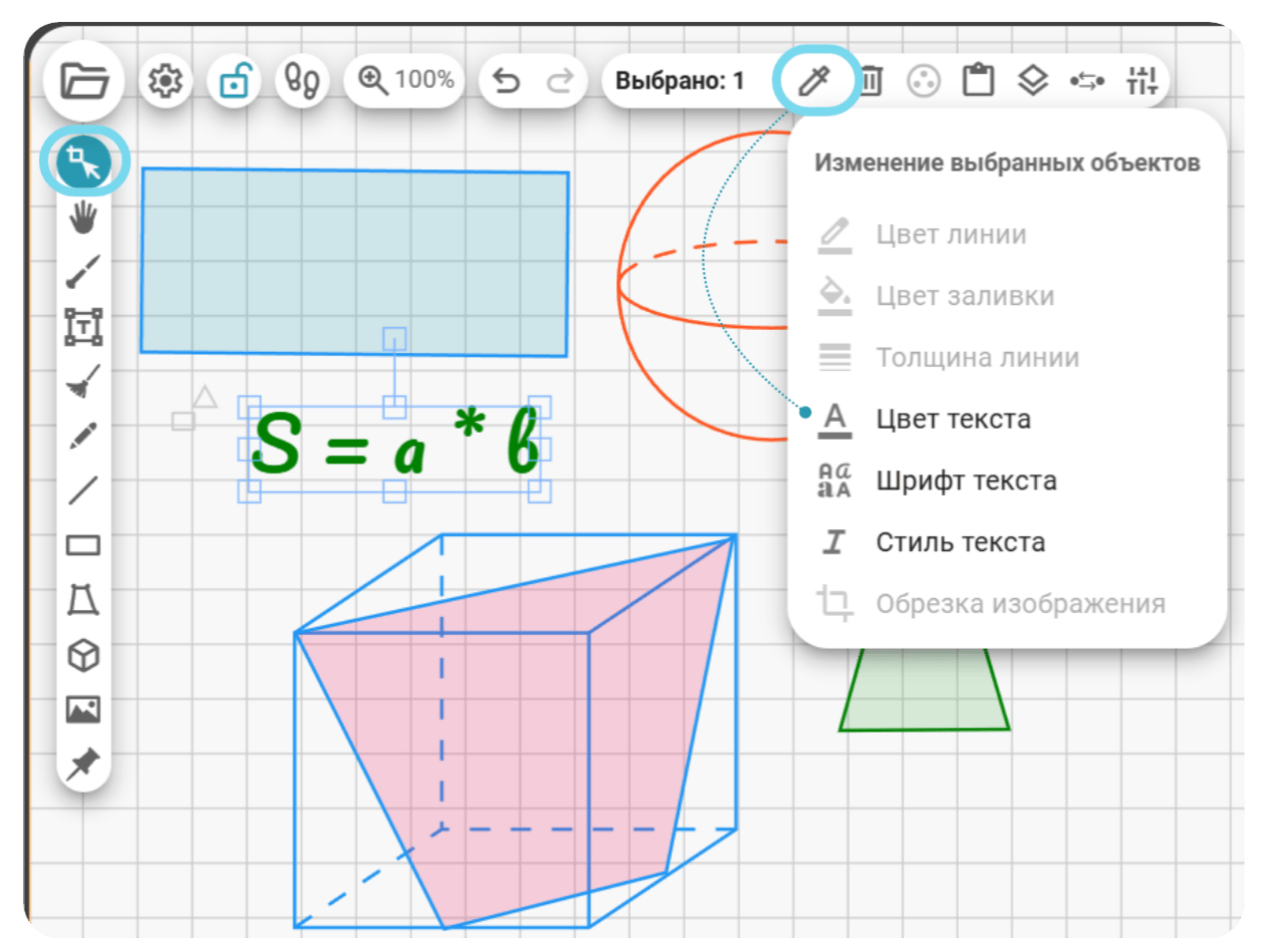The width and height of the screenshot is (1268, 952).
Task: Click the redo arrow button
Action: (x=560, y=80)
